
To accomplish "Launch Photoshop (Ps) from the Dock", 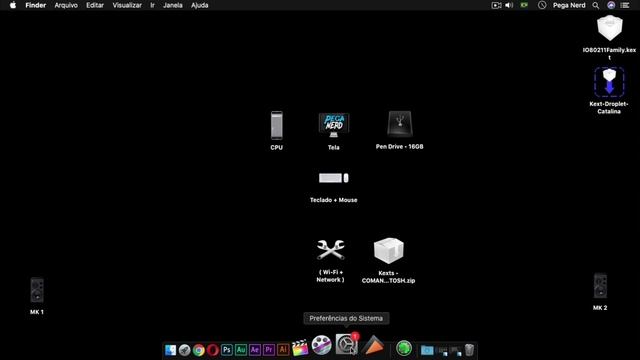I will (x=227, y=350).
